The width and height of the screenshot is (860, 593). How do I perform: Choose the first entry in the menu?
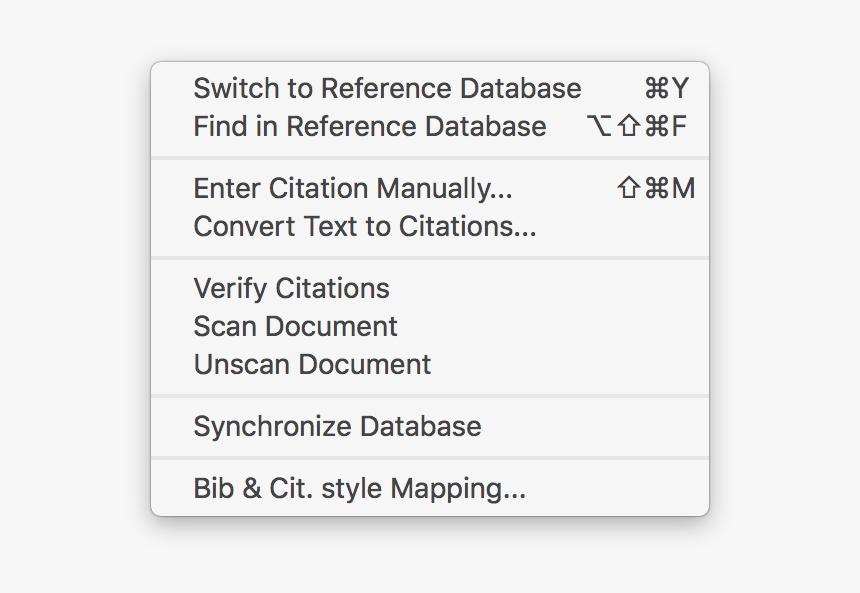(387, 88)
